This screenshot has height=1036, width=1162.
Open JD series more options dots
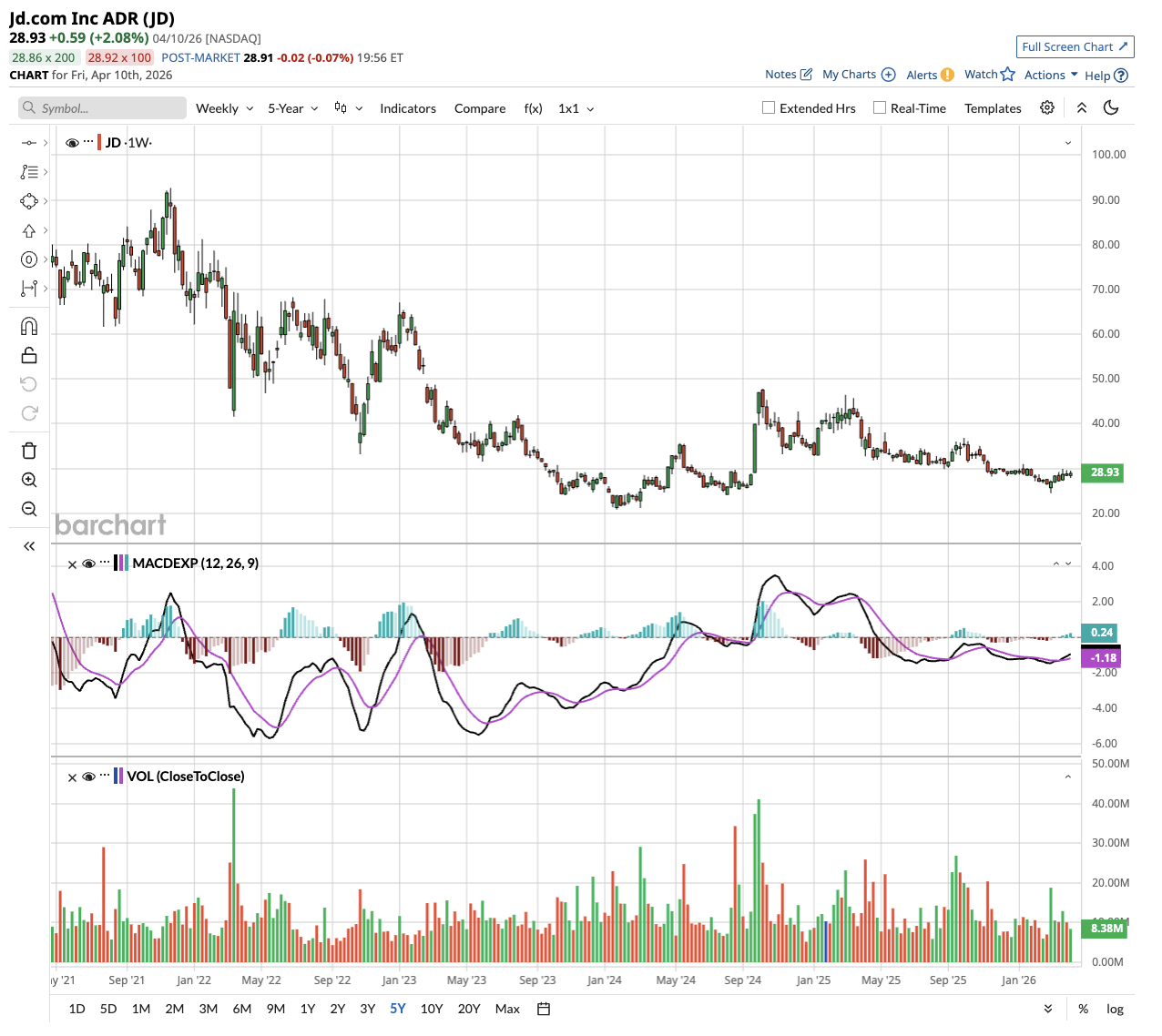click(x=88, y=142)
